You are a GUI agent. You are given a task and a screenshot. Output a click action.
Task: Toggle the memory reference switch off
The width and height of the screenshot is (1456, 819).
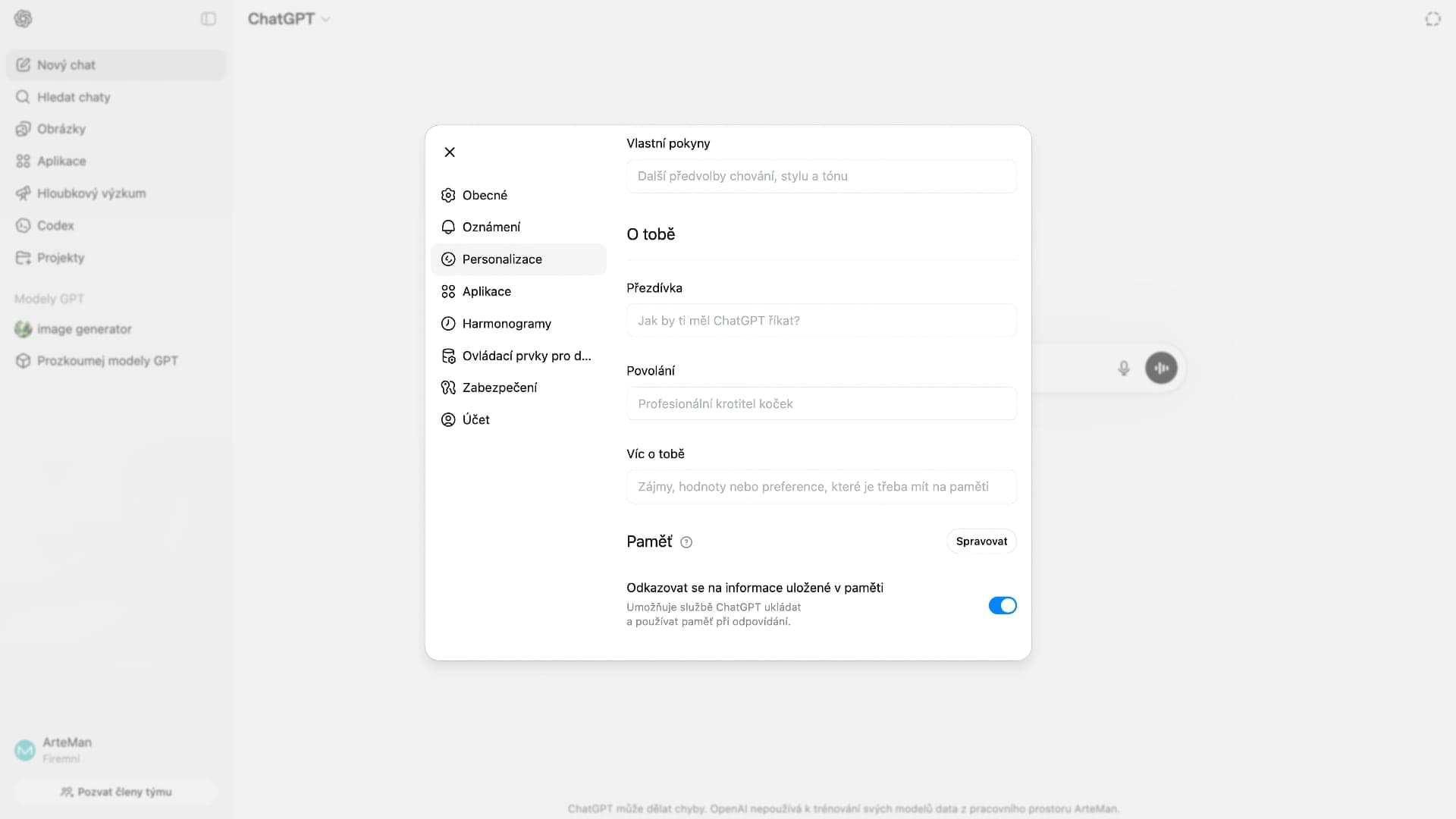1002,605
